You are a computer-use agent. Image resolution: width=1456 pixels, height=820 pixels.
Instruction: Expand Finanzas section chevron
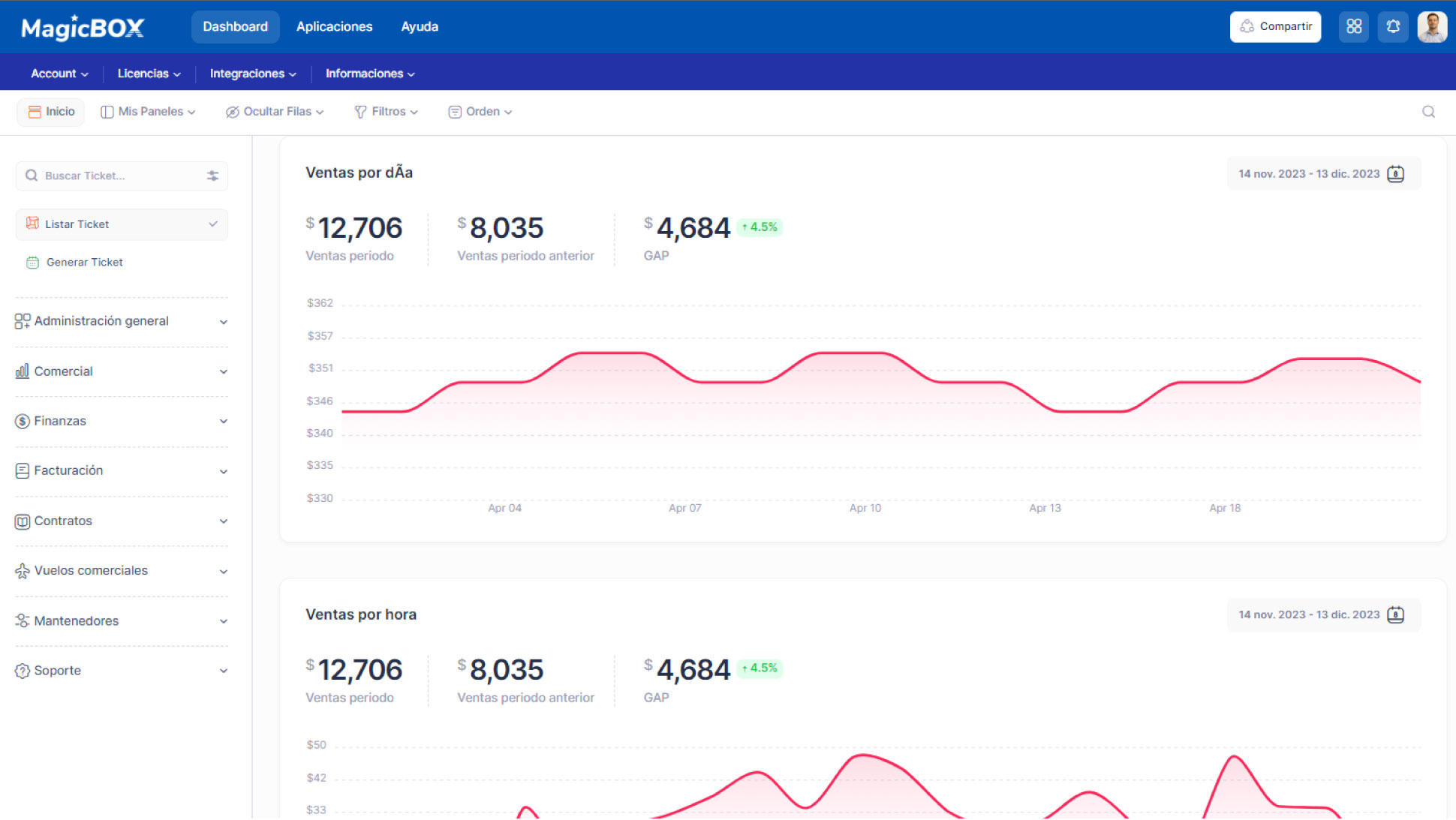coord(224,422)
